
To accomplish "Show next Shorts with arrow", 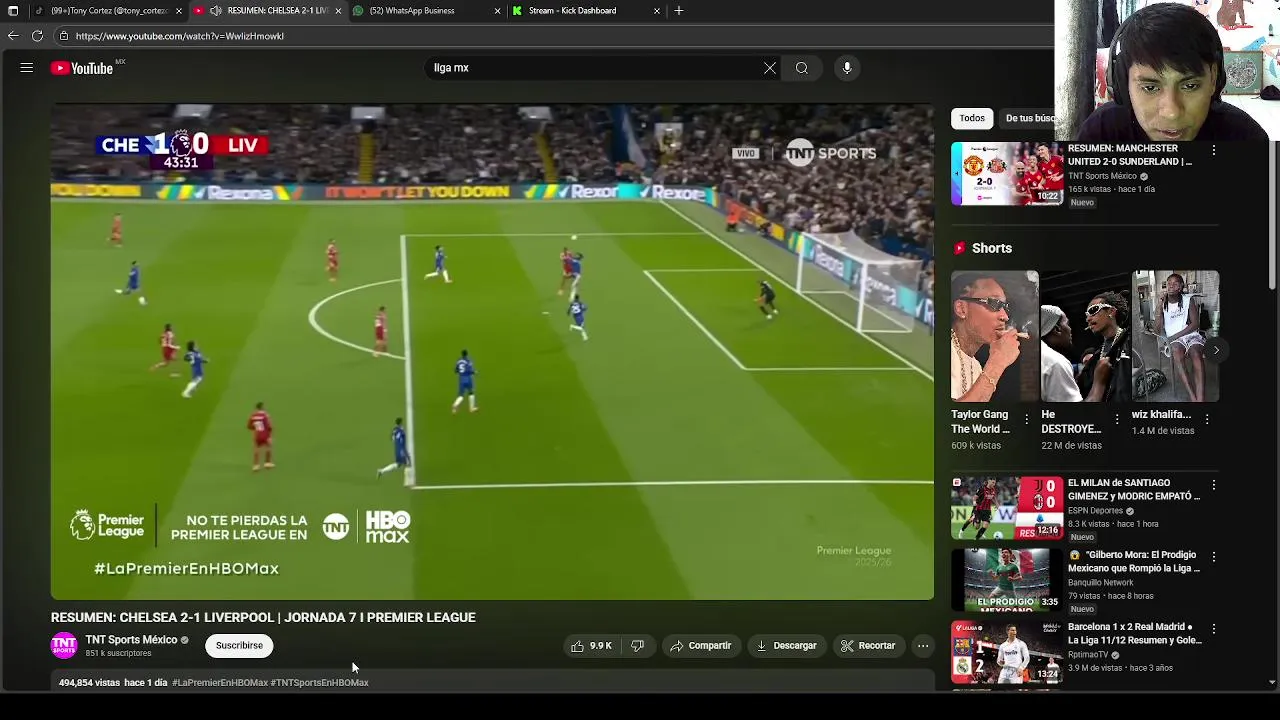I will click(x=1216, y=350).
